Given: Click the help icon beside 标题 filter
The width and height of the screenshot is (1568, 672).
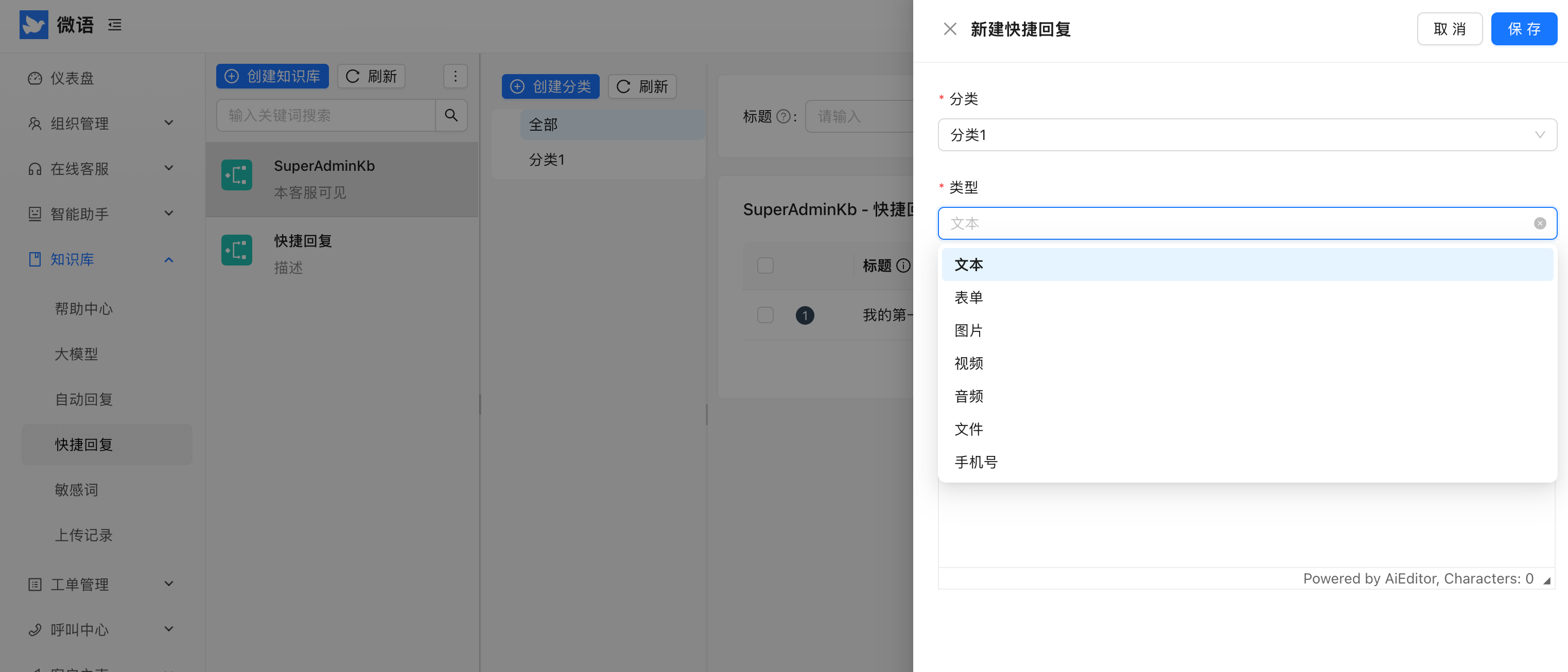Looking at the screenshot, I should (x=783, y=116).
